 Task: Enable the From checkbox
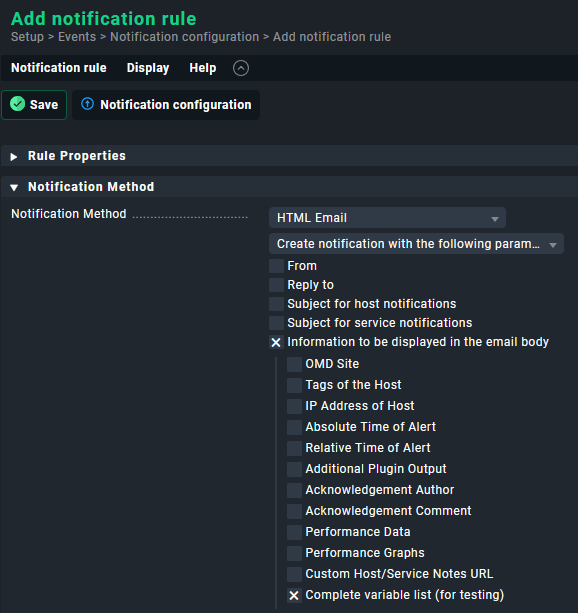(x=276, y=266)
